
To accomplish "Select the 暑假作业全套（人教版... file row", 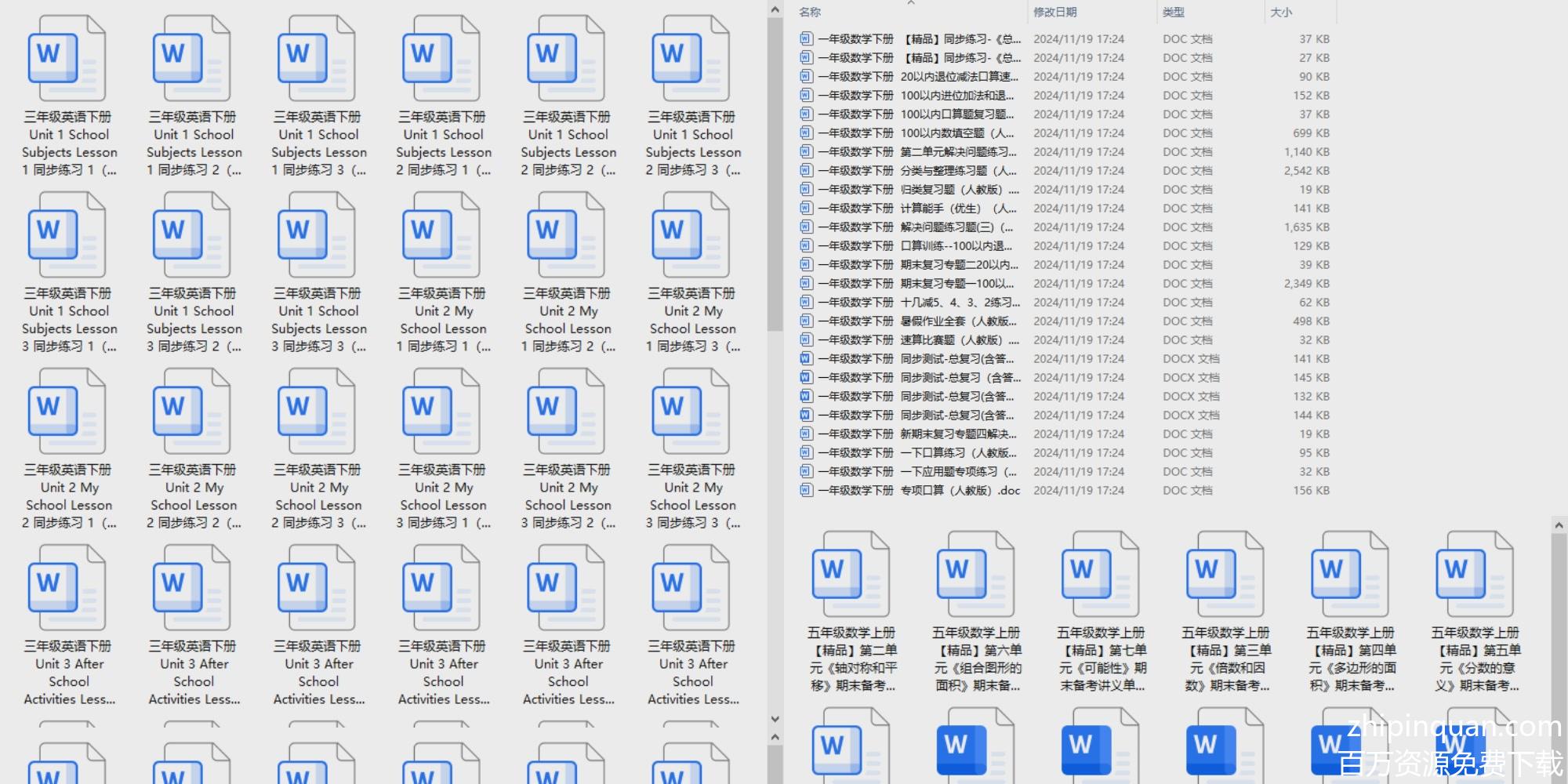I will click(x=1065, y=321).
